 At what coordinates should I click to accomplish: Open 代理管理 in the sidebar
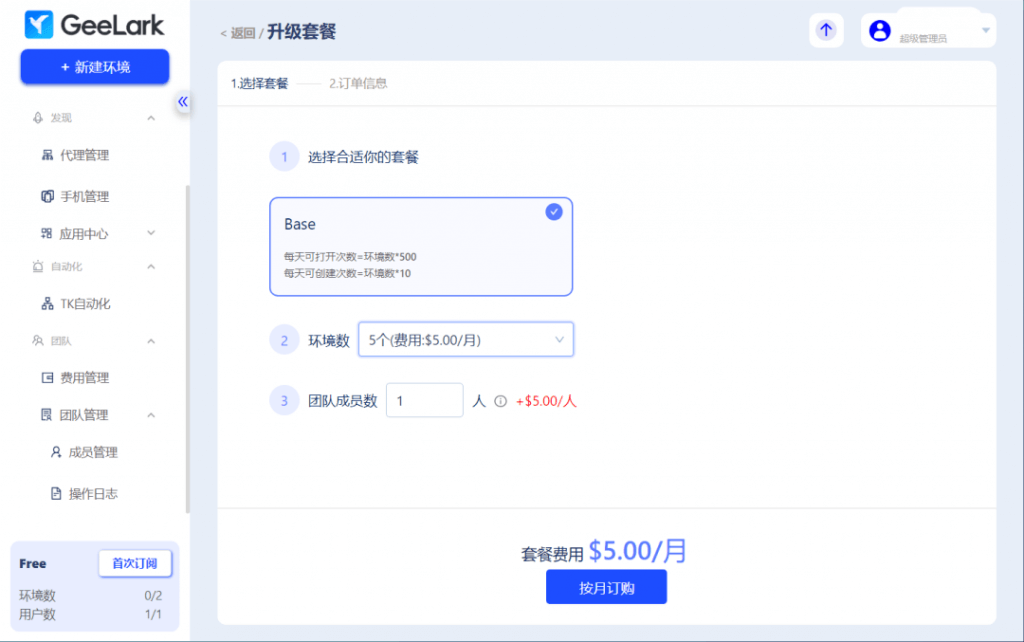point(84,155)
